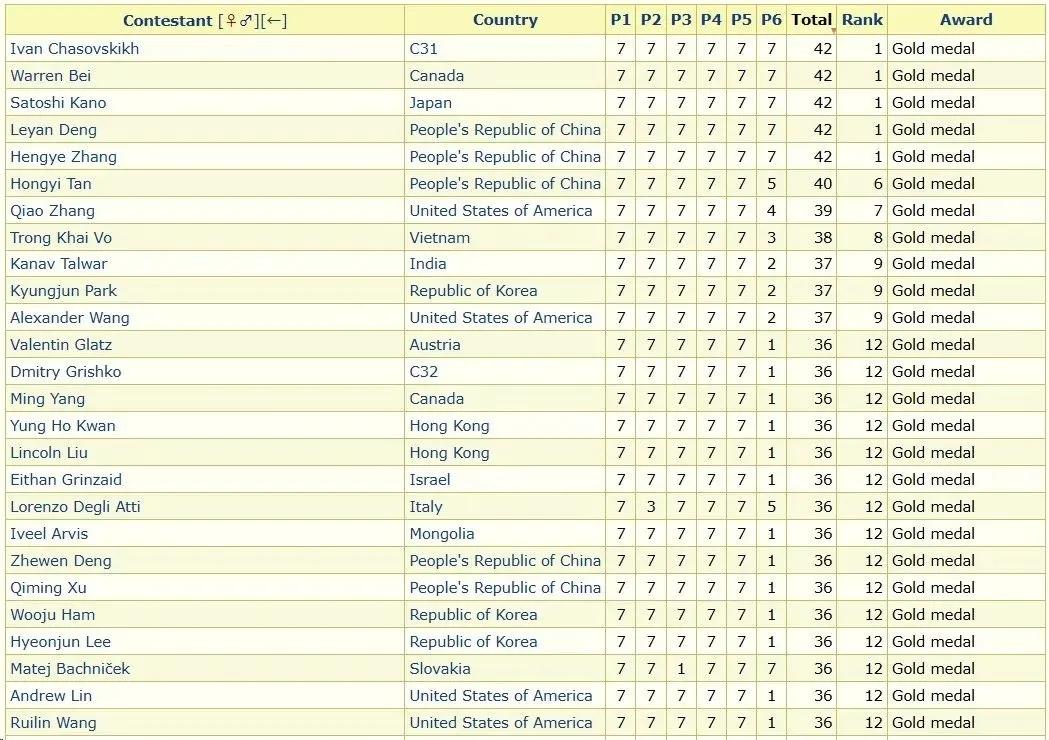Select contestant Qiming Xu
Image resolution: width=1049 pixels, height=740 pixels.
[48, 587]
